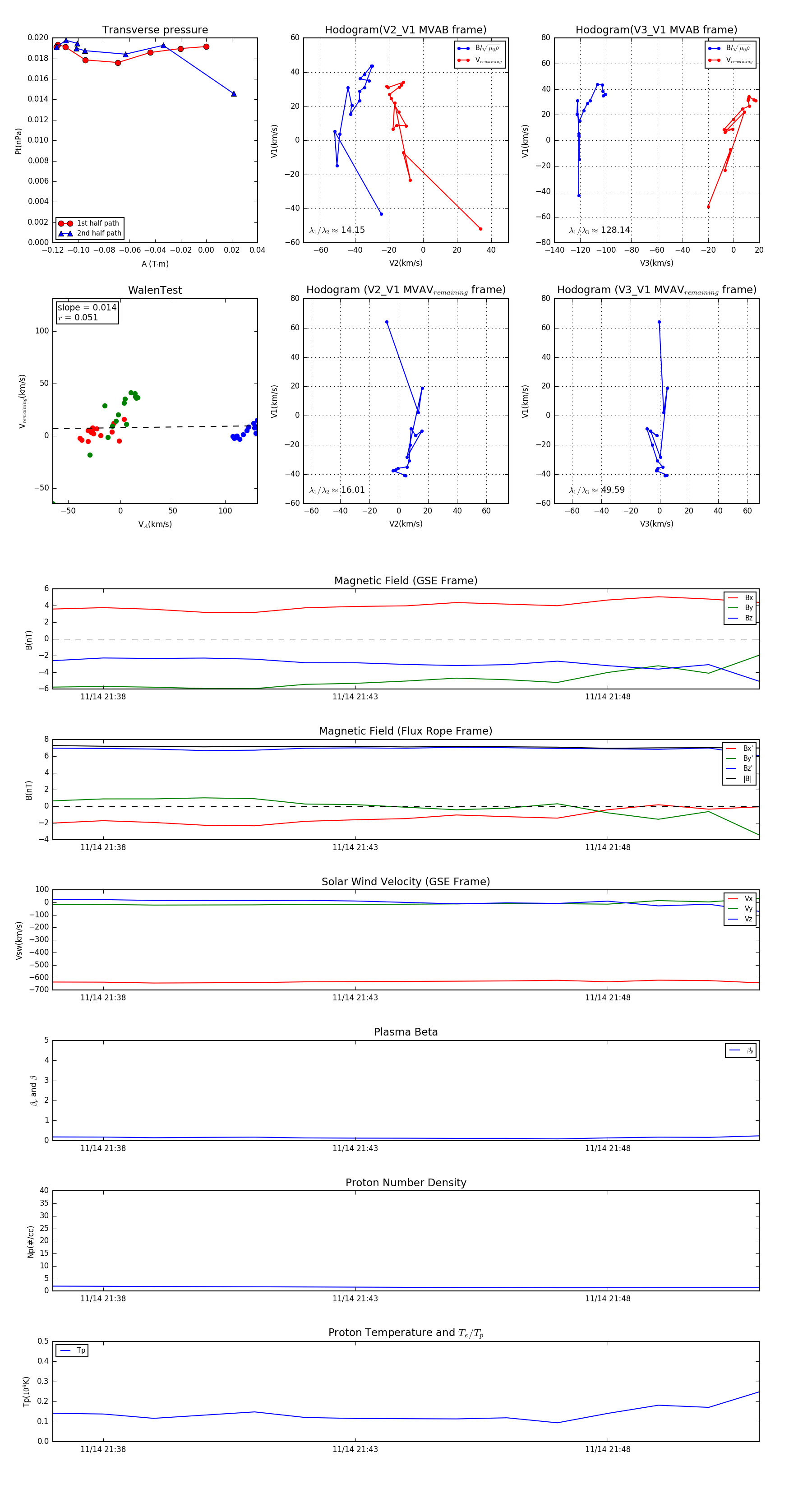Click the 'Bz' legend entry in GSE panel

pyautogui.click(x=740, y=618)
